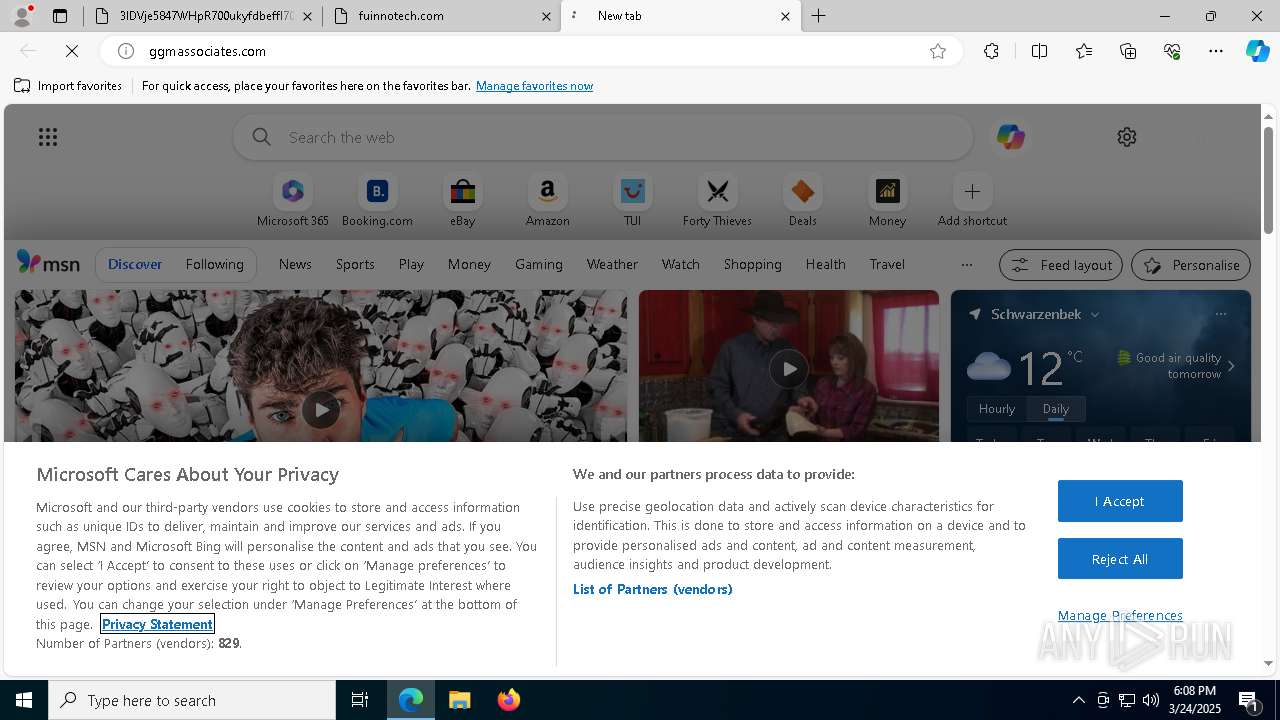Click the Search the web box
Image resolution: width=1280 pixels, height=720 pixels.
[x=603, y=137]
